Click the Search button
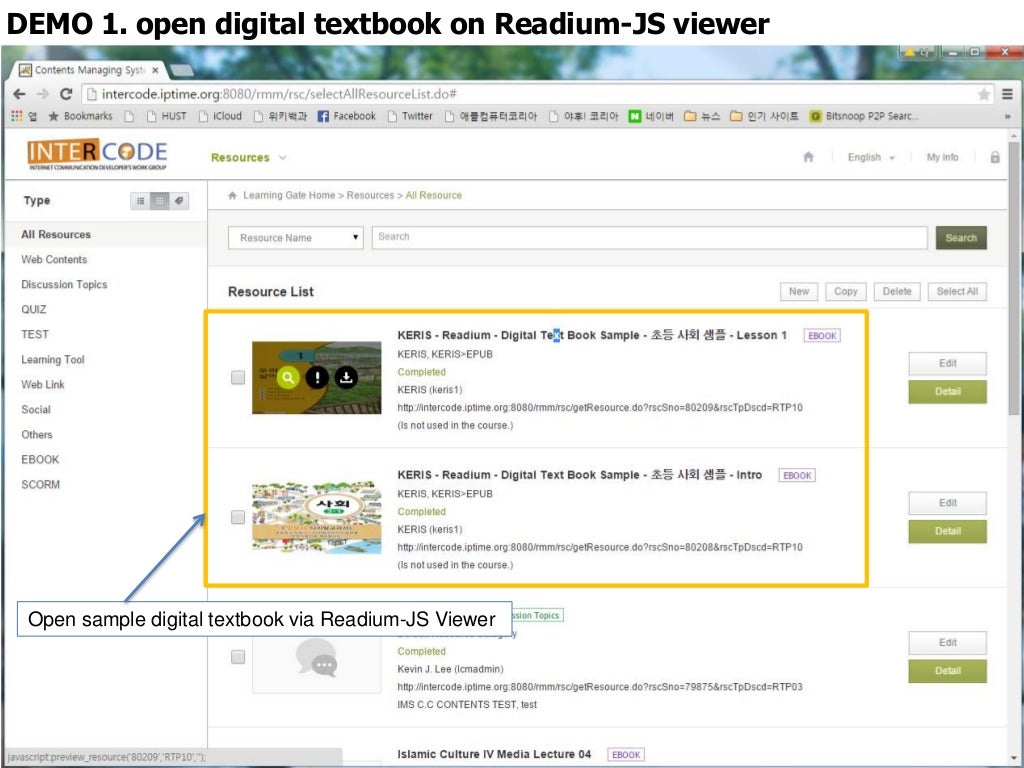Image resolution: width=1024 pixels, height=768 pixels. click(x=961, y=238)
